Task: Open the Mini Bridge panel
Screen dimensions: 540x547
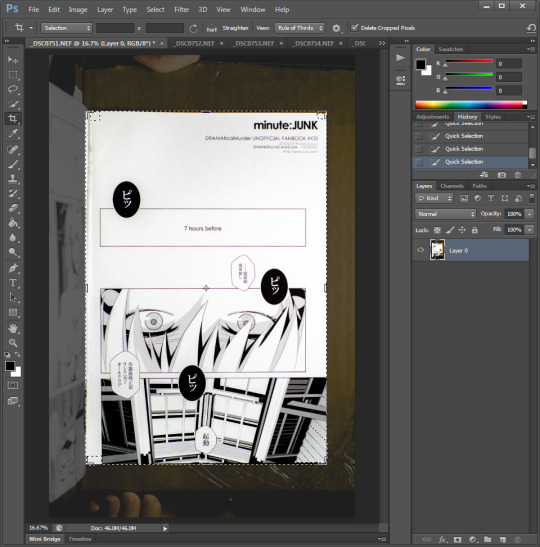Action: [45, 539]
